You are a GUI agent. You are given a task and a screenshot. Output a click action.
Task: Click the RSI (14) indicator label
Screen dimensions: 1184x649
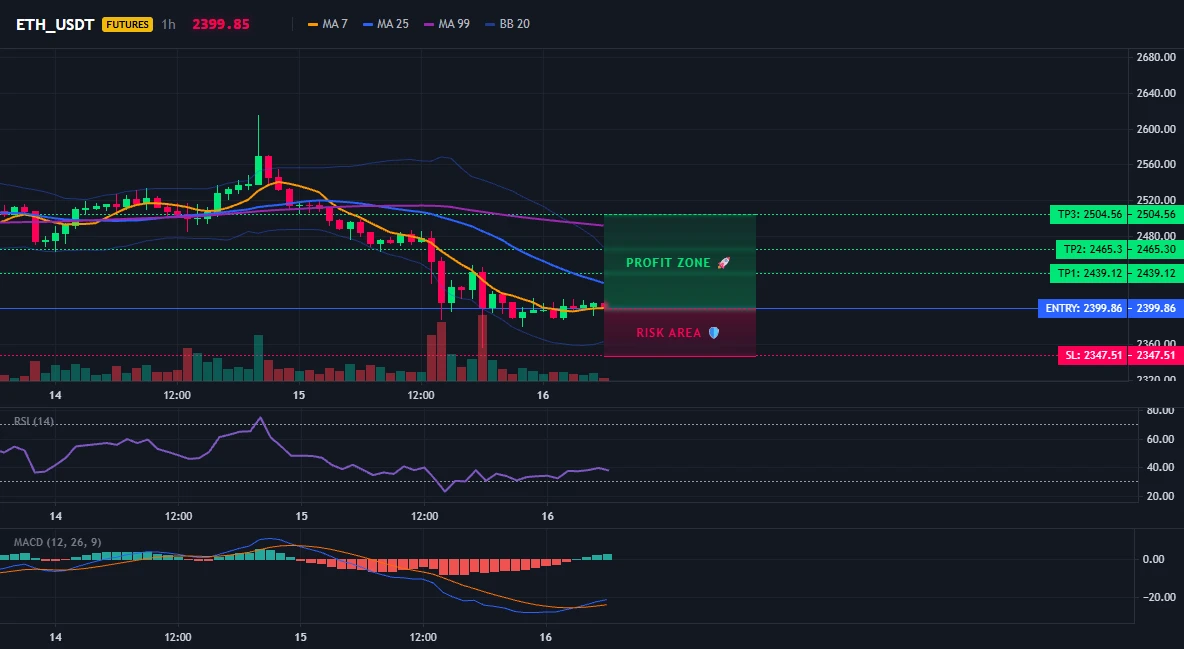pos(34,421)
